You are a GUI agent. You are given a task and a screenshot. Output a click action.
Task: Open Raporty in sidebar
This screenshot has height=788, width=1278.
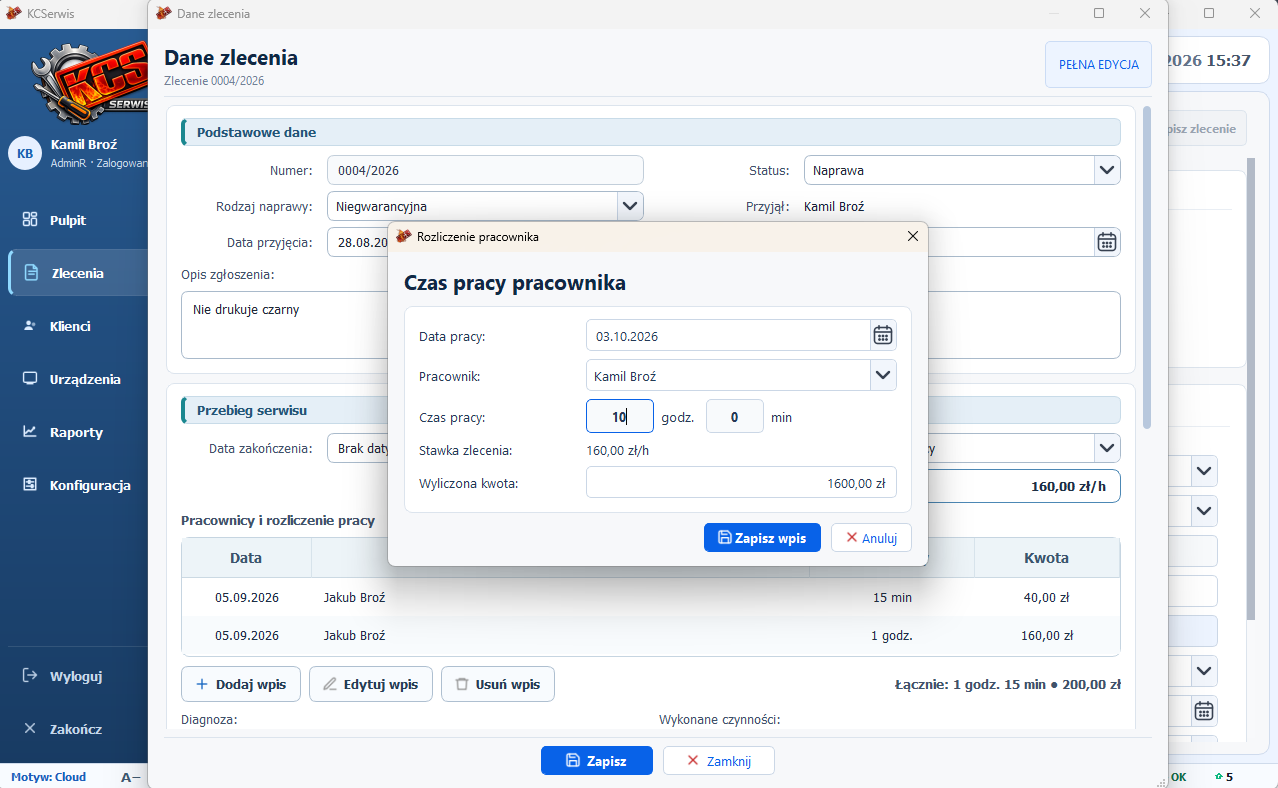tap(77, 432)
